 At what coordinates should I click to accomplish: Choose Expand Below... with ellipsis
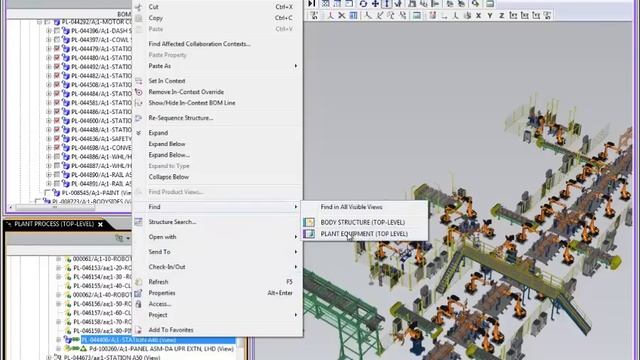(169, 155)
